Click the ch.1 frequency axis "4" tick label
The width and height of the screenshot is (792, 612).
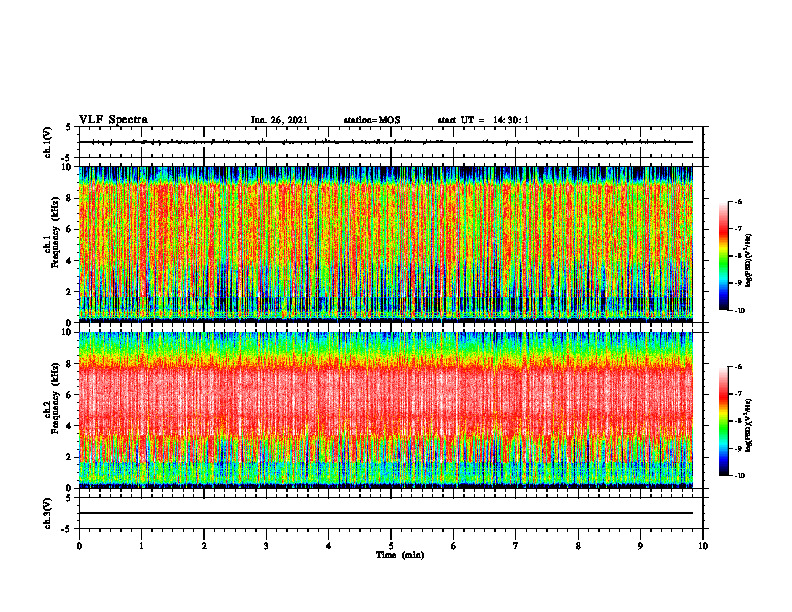pos(70,261)
